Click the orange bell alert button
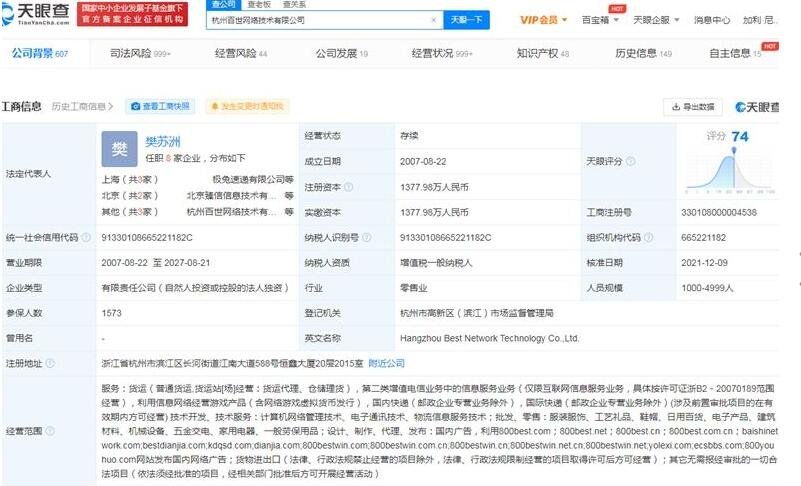801x486 pixels. (x=247, y=106)
